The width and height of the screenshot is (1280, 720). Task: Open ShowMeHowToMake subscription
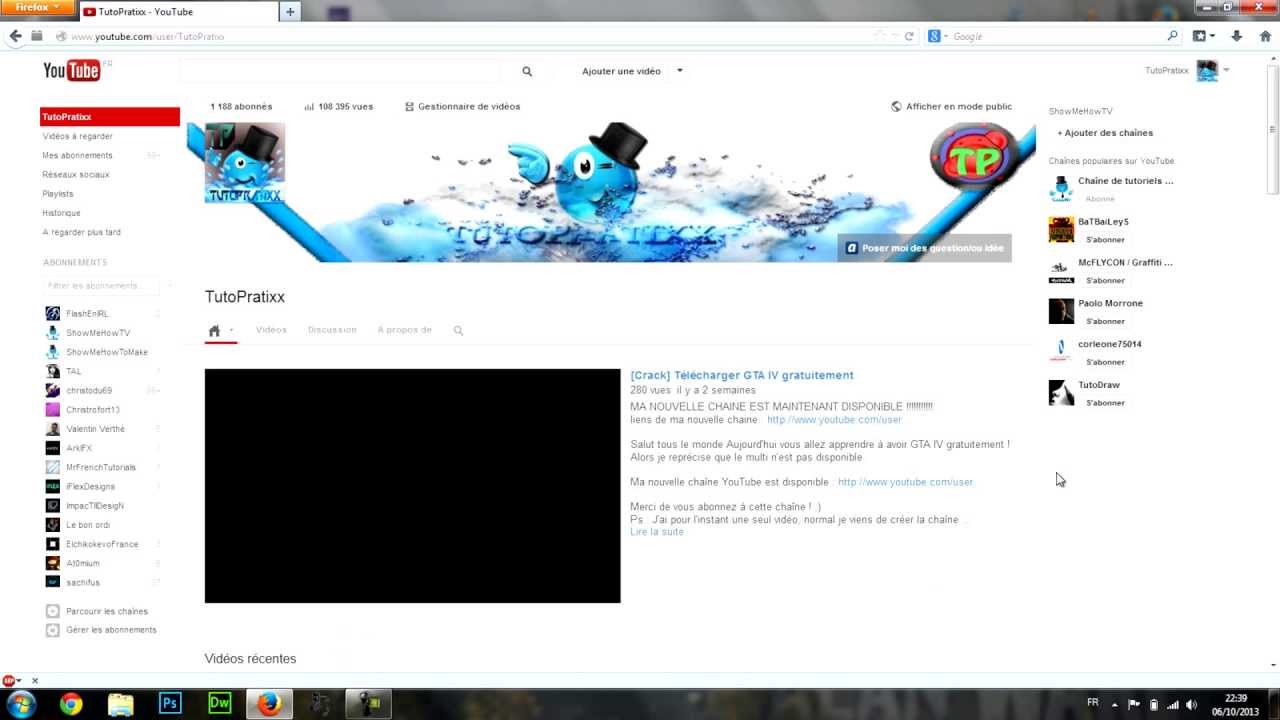[x=106, y=352]
